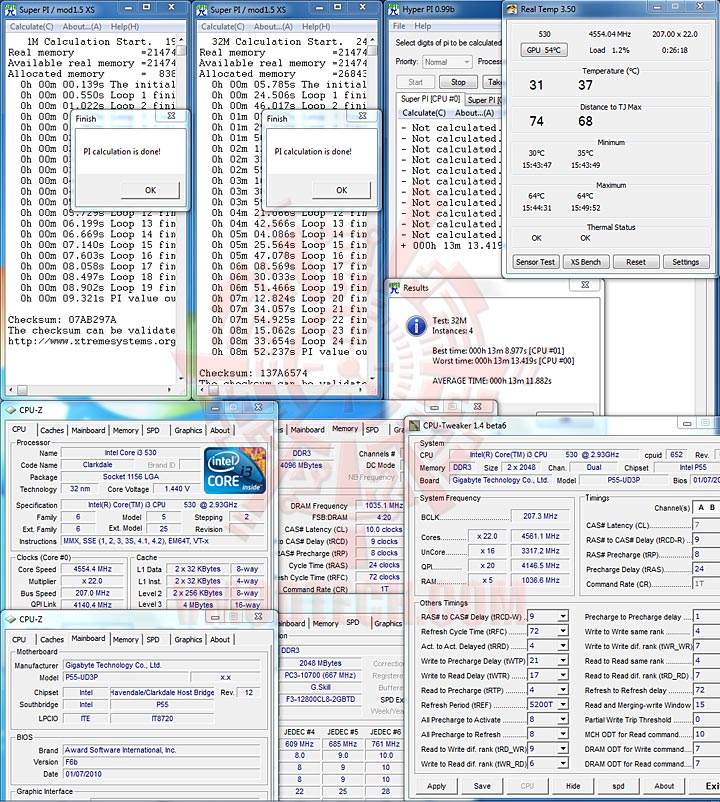Open the Memory tab in the CPU-Z window showing Gigabyte motherboard
This screenshot has width=720, height=802.
(x=125, y=639)
